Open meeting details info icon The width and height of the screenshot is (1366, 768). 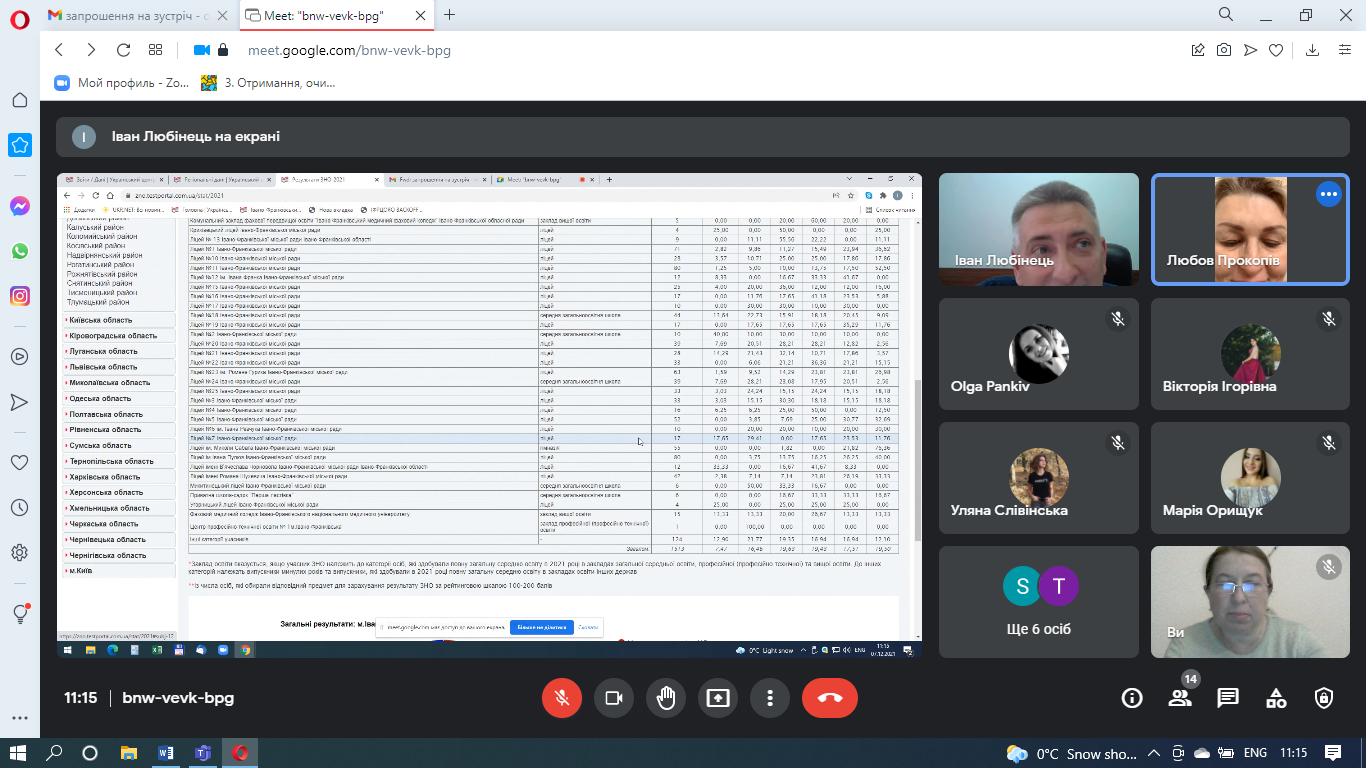[1132, 698]
